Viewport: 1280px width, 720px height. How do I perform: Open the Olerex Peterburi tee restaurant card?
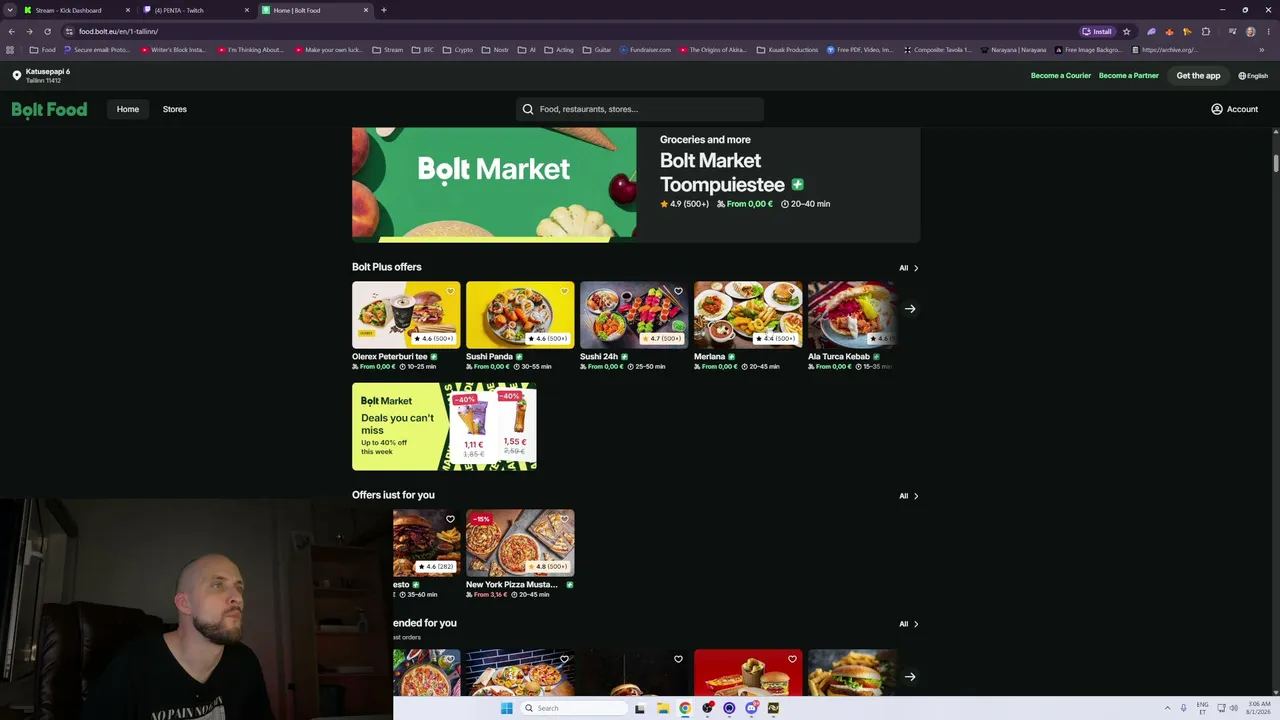point(406,326)
